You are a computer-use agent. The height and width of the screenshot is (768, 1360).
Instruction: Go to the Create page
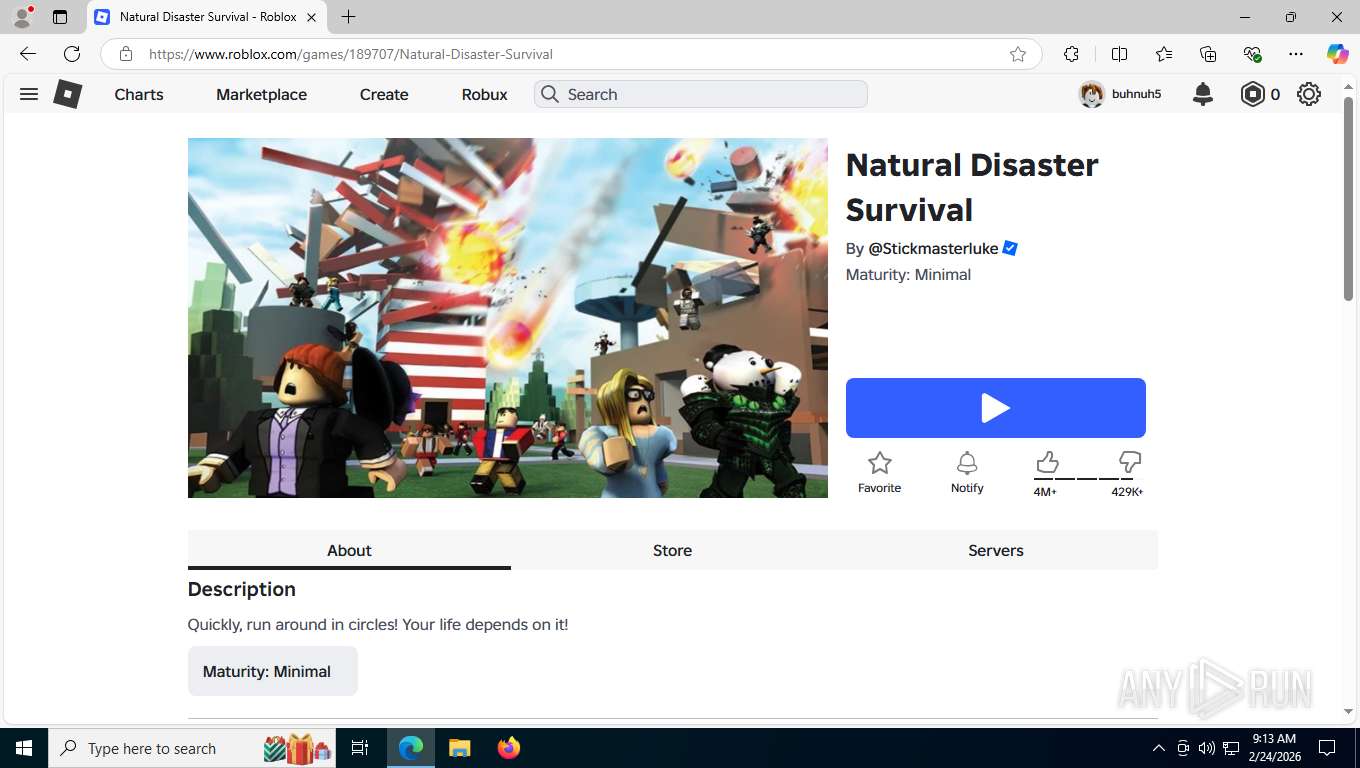click(384, 94)
